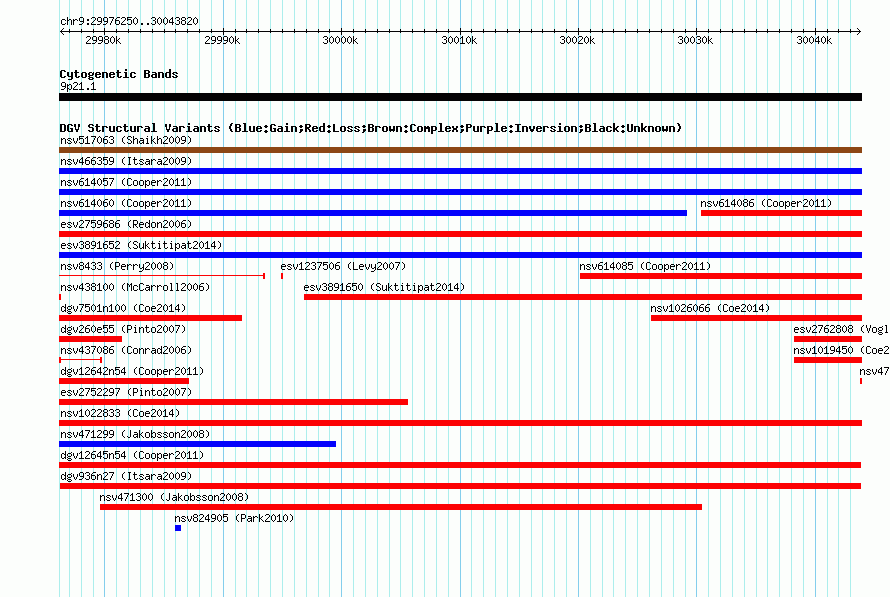Click the dgv12642n54 (Cooper2011) label
890x597 pixels.
[x=132, y=371]
